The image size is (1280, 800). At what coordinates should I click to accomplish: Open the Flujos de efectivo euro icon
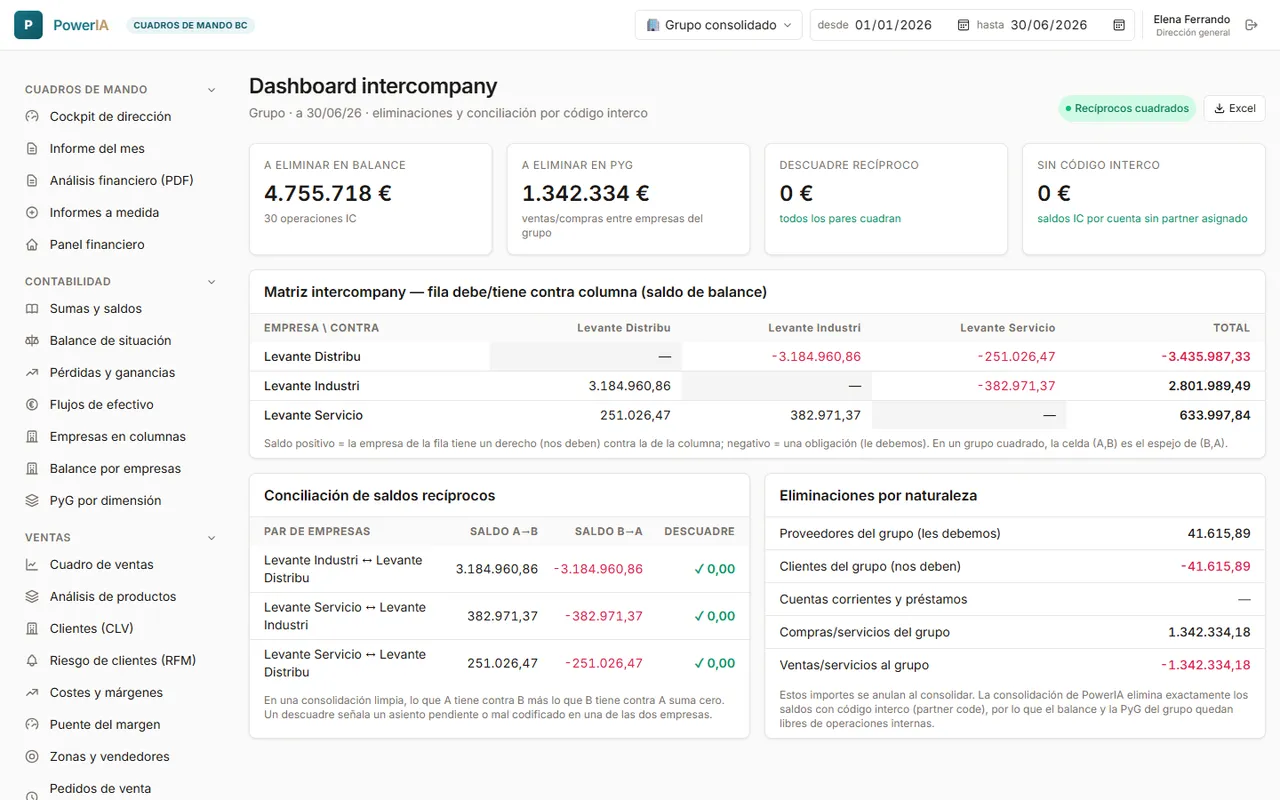click(x=32, y=405)
